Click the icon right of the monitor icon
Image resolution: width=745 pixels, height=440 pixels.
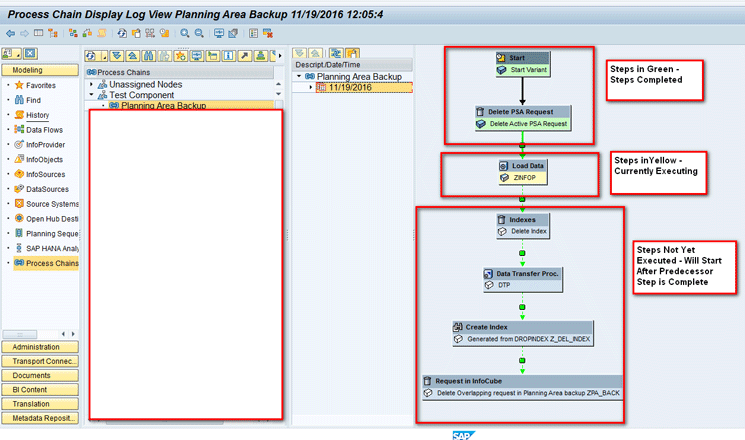tap(233, 33)
